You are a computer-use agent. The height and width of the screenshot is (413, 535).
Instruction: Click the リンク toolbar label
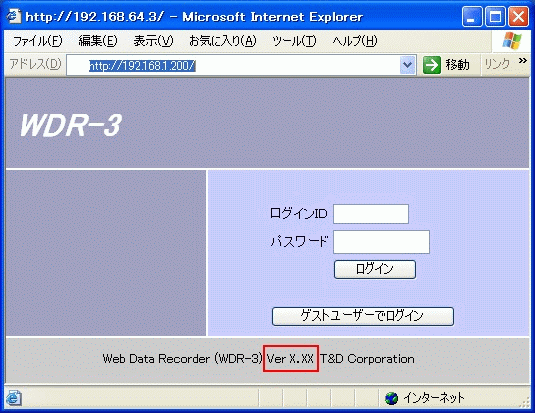pos(497,64)
